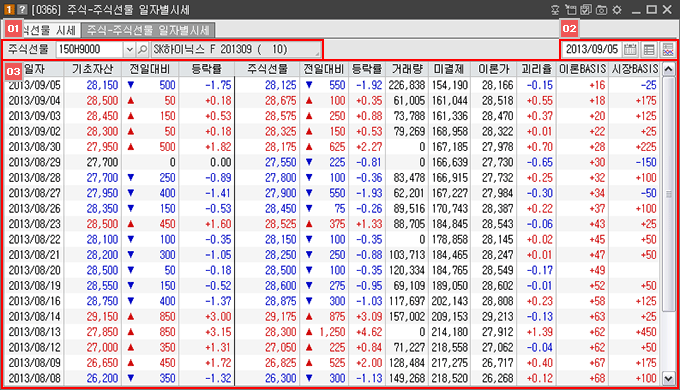680x390 pixels.
Task: Click the 120,334 volume cell
Action: 407,270
